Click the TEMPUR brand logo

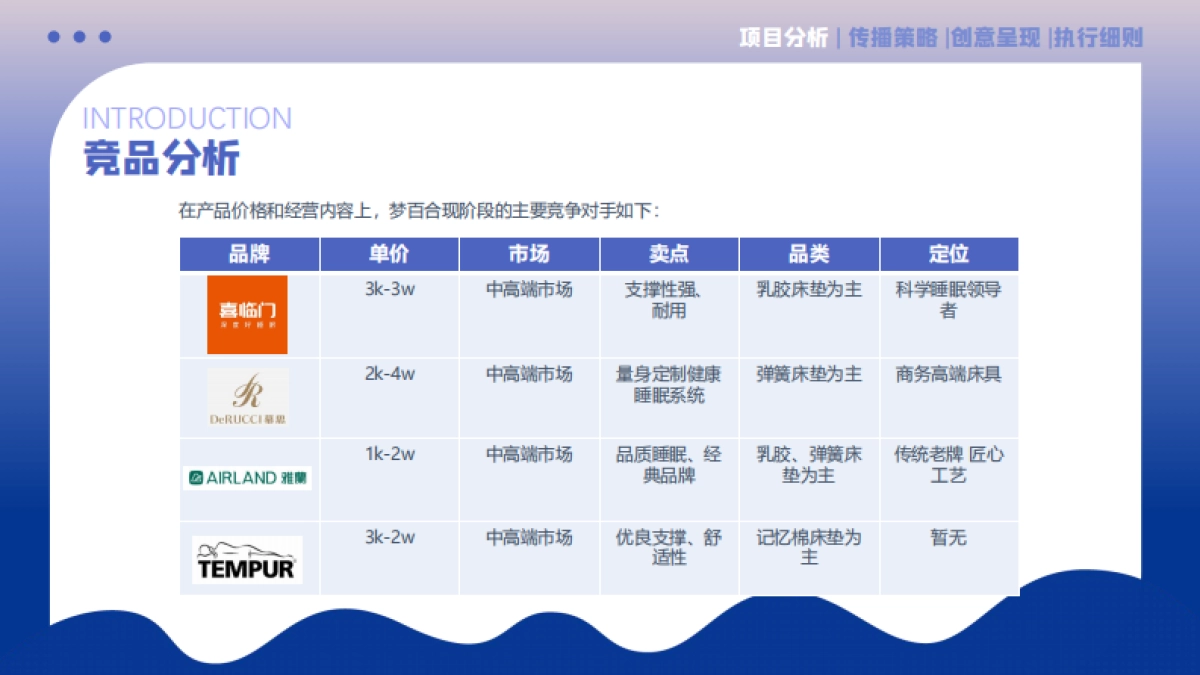coord(247,560)
